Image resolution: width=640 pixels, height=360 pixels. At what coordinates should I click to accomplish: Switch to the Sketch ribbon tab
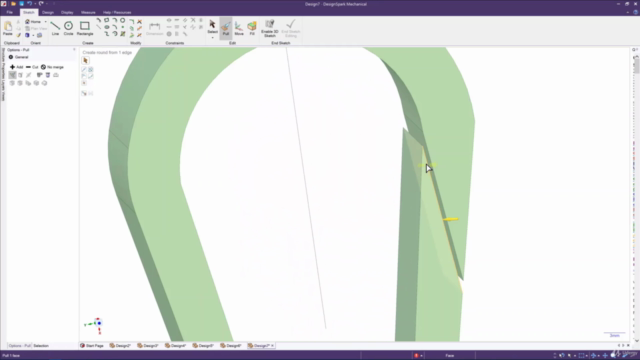click(x=29, y=12)
